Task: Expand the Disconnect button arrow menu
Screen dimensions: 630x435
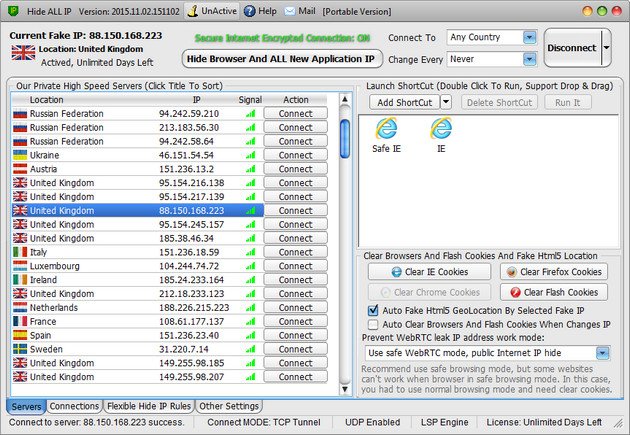Action: pyautogui.click(x=606, y=48)
